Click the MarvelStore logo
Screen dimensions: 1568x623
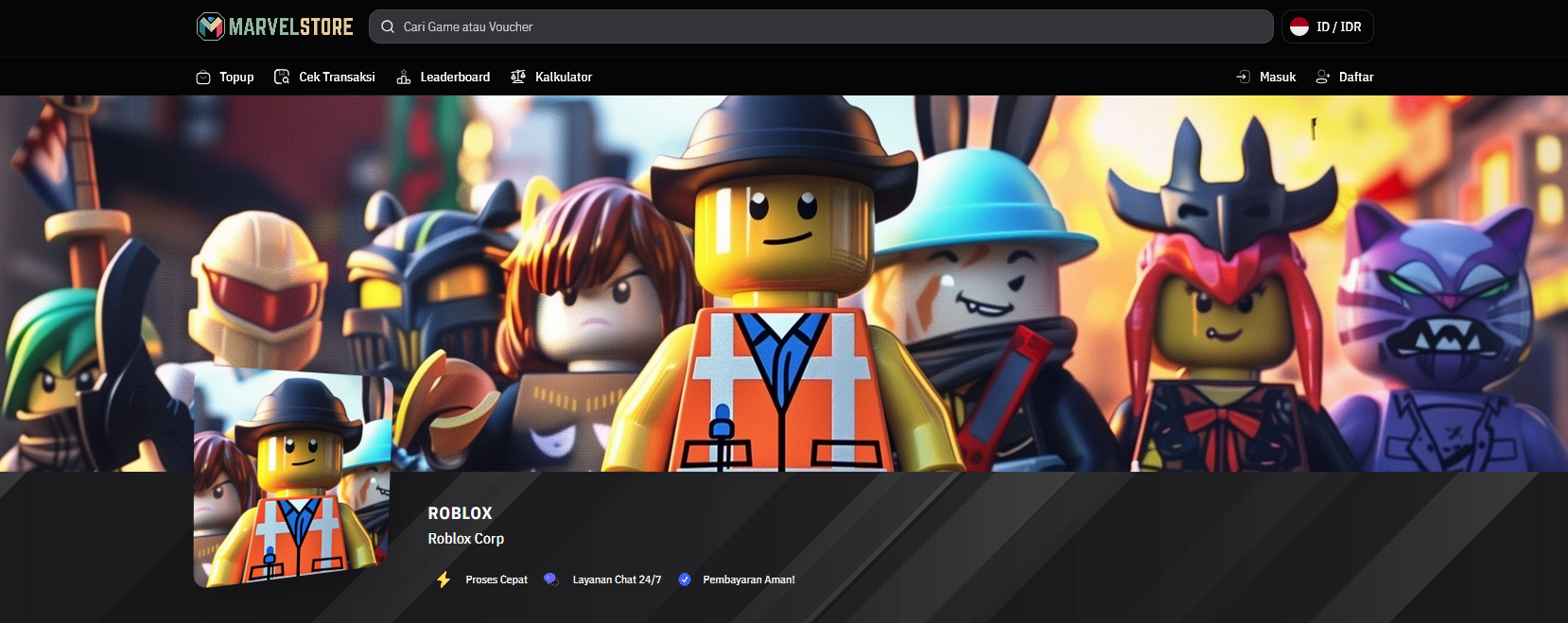(x=274, y=26)
